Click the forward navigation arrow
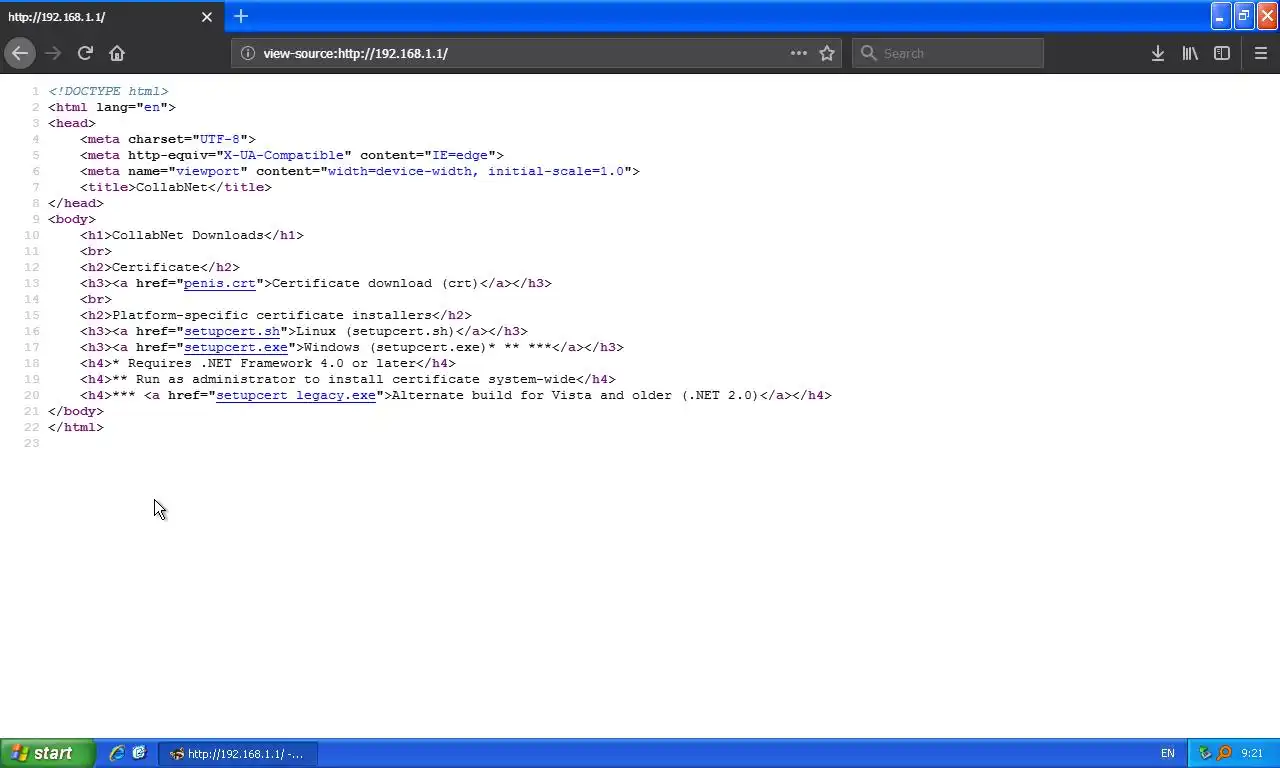The height and width of the screenshot is (768, 1280). tap(53, 53)
